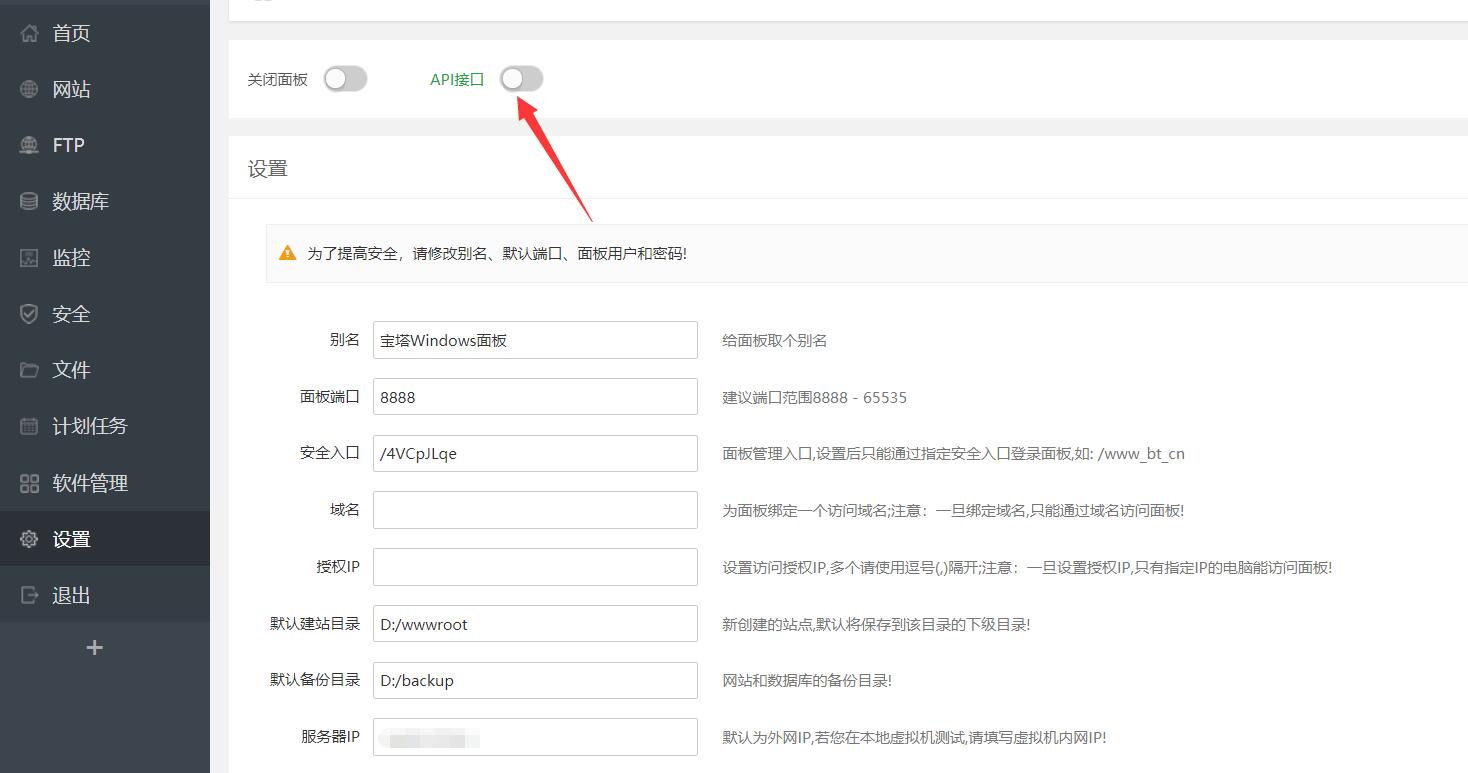Viewport: 1468px width, 773px height.
Task: Click the warning text 为了提高安全
Action: pyautogui.click(x=497, y=254)
